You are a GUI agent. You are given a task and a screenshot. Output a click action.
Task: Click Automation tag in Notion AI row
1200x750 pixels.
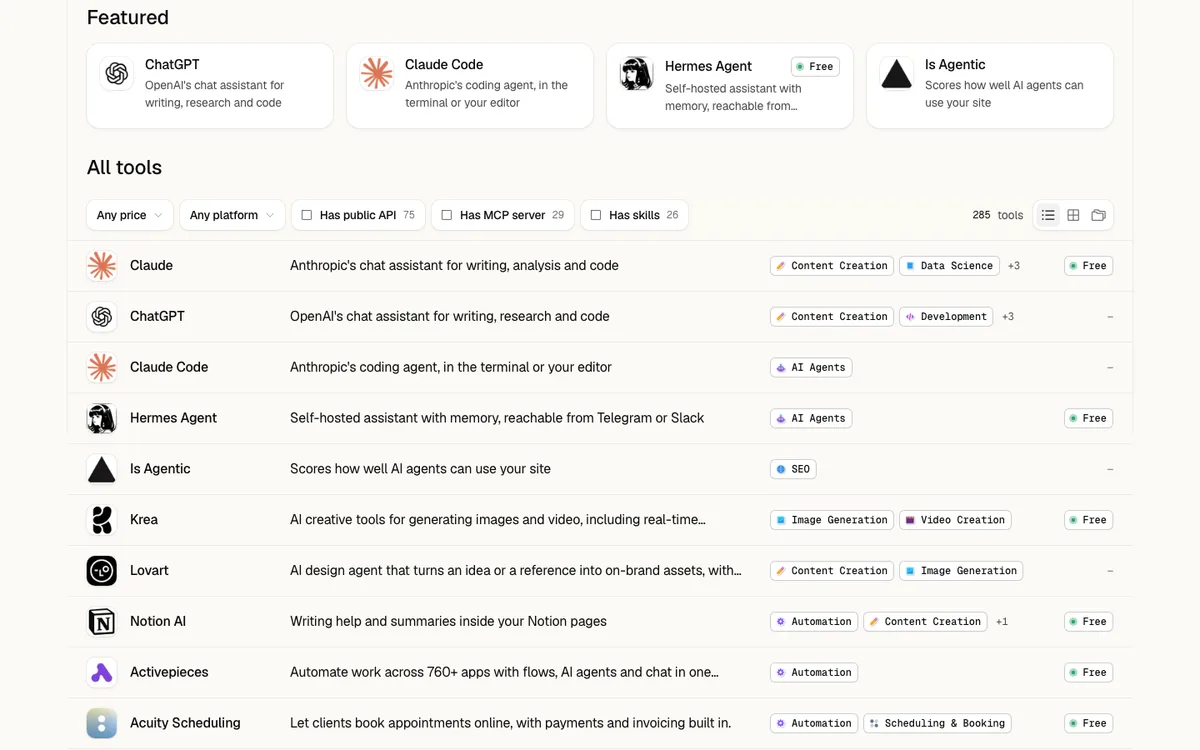point(814,622)
